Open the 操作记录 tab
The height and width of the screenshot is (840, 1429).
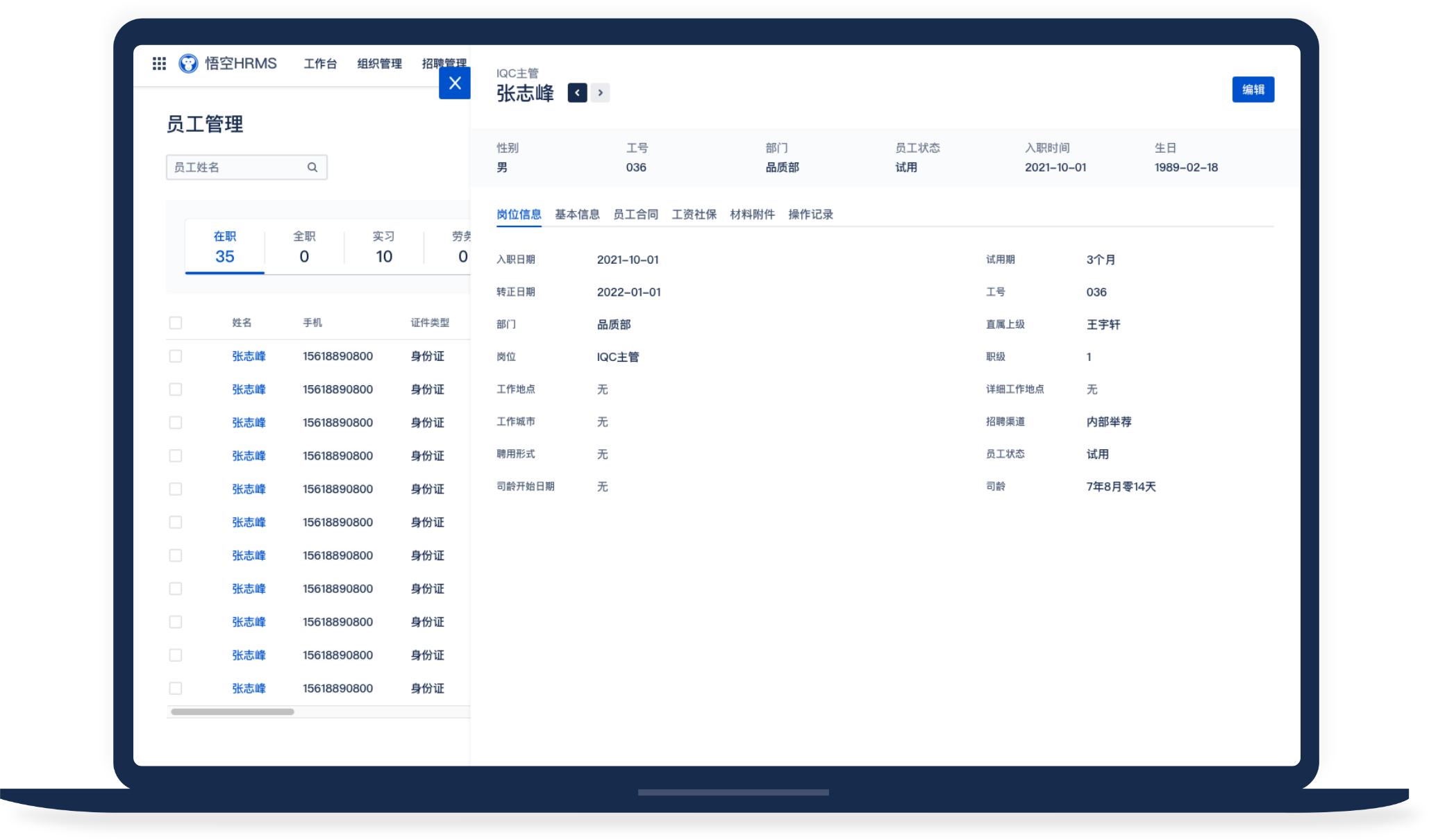coord(810,215)
